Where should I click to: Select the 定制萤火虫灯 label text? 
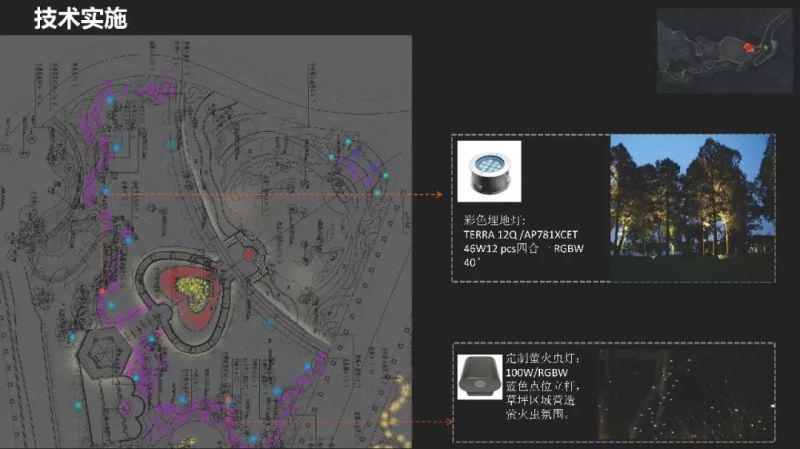coord(543,357)
